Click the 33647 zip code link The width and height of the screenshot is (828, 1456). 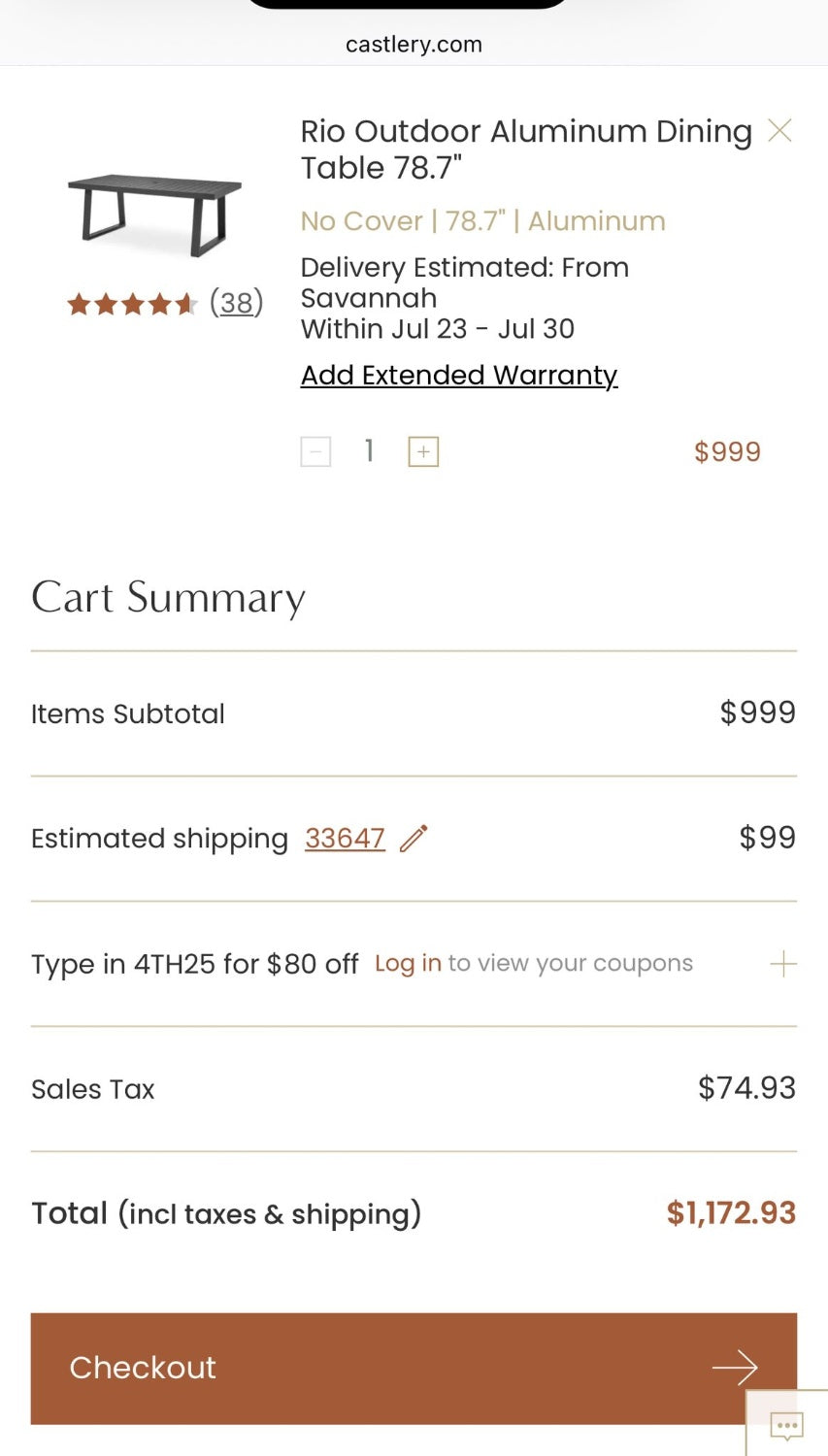[x=345, y=838]
